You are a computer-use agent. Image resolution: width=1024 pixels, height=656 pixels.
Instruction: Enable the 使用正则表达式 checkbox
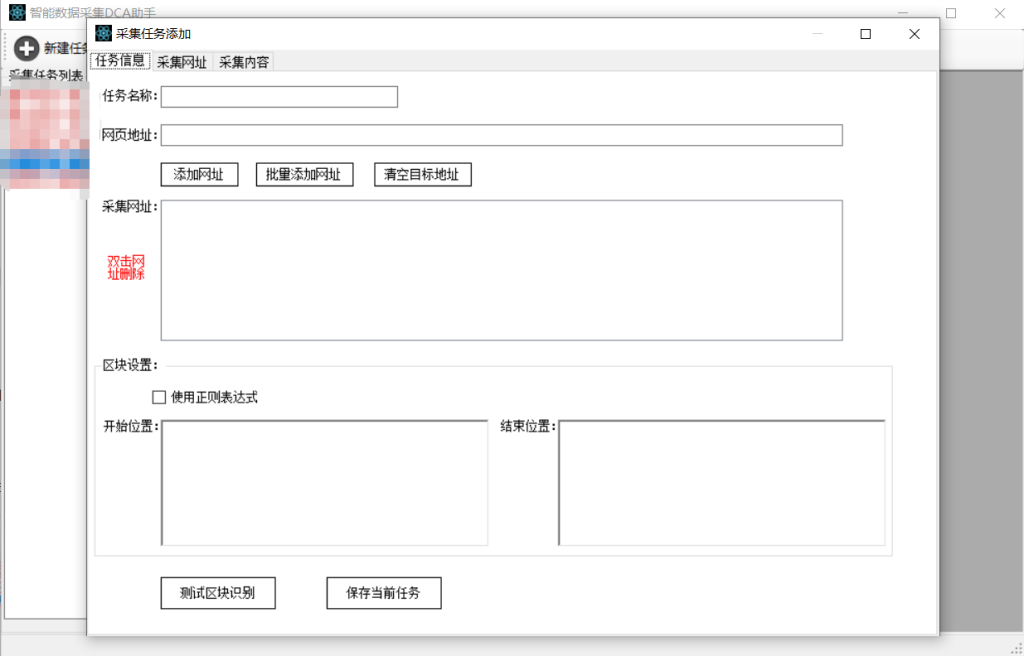coord(158,397)
